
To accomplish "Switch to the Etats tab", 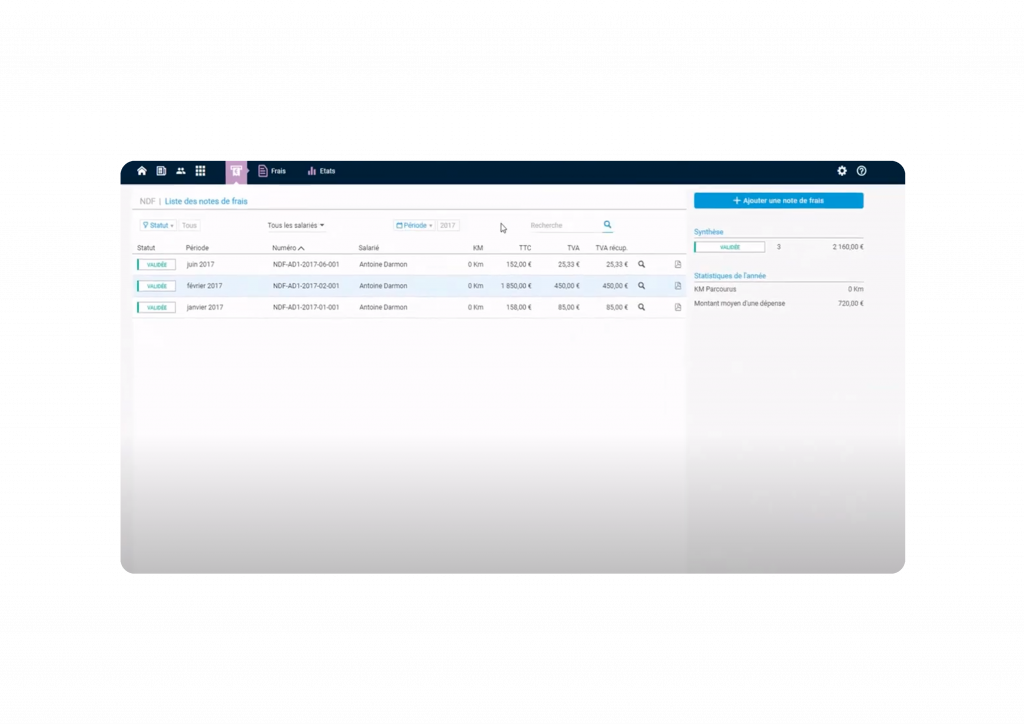I will point(321,171).
